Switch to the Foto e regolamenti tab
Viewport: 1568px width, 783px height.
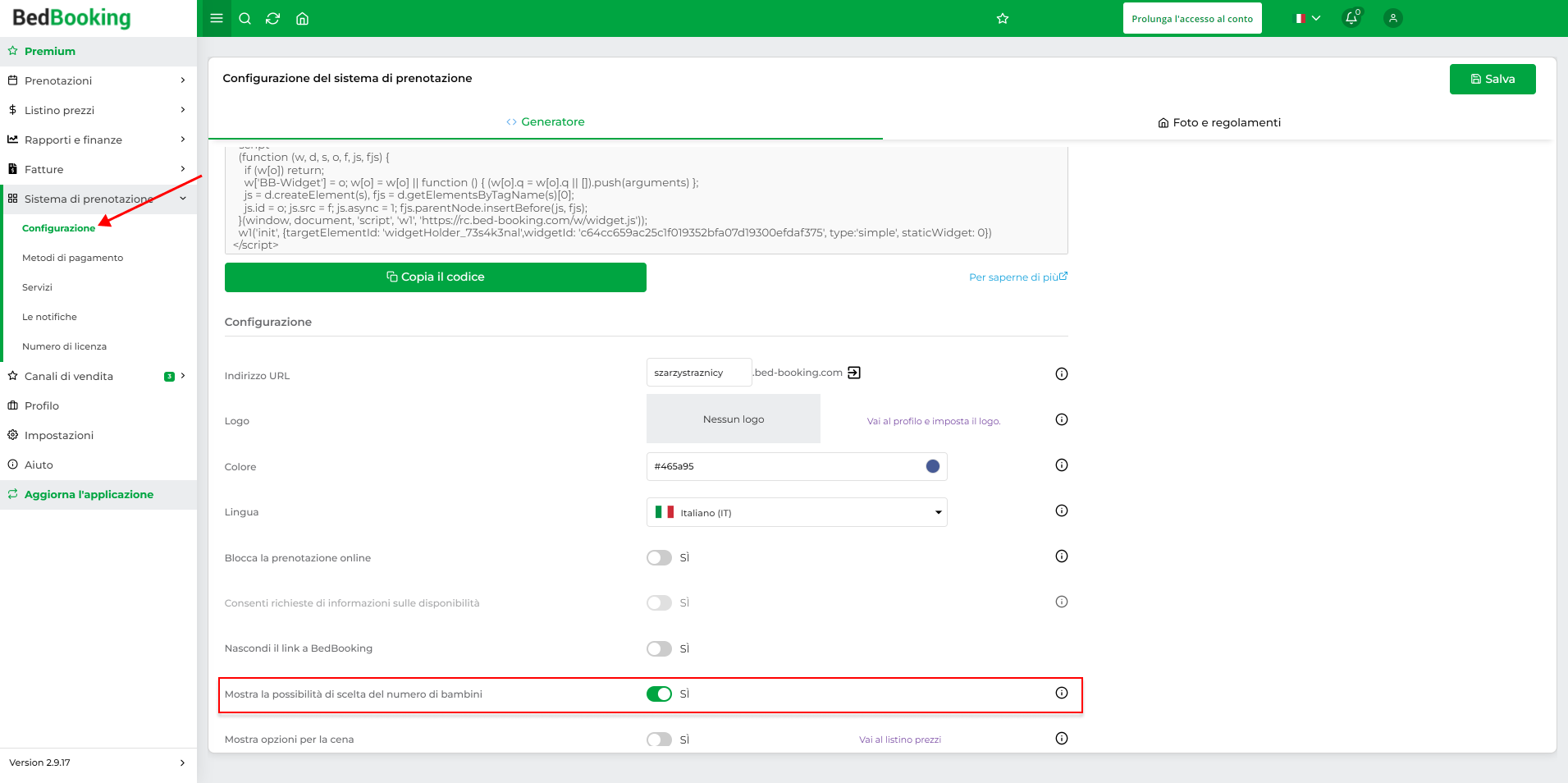[x=1219, y=122]
